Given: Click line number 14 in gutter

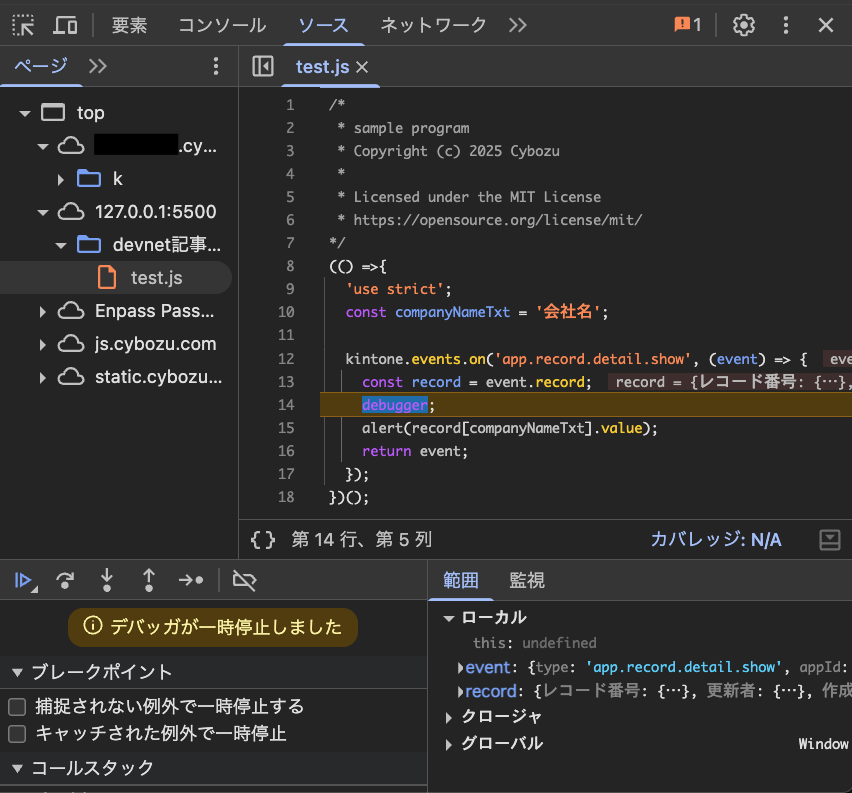Looking at the screenshot, I should 286,405.
